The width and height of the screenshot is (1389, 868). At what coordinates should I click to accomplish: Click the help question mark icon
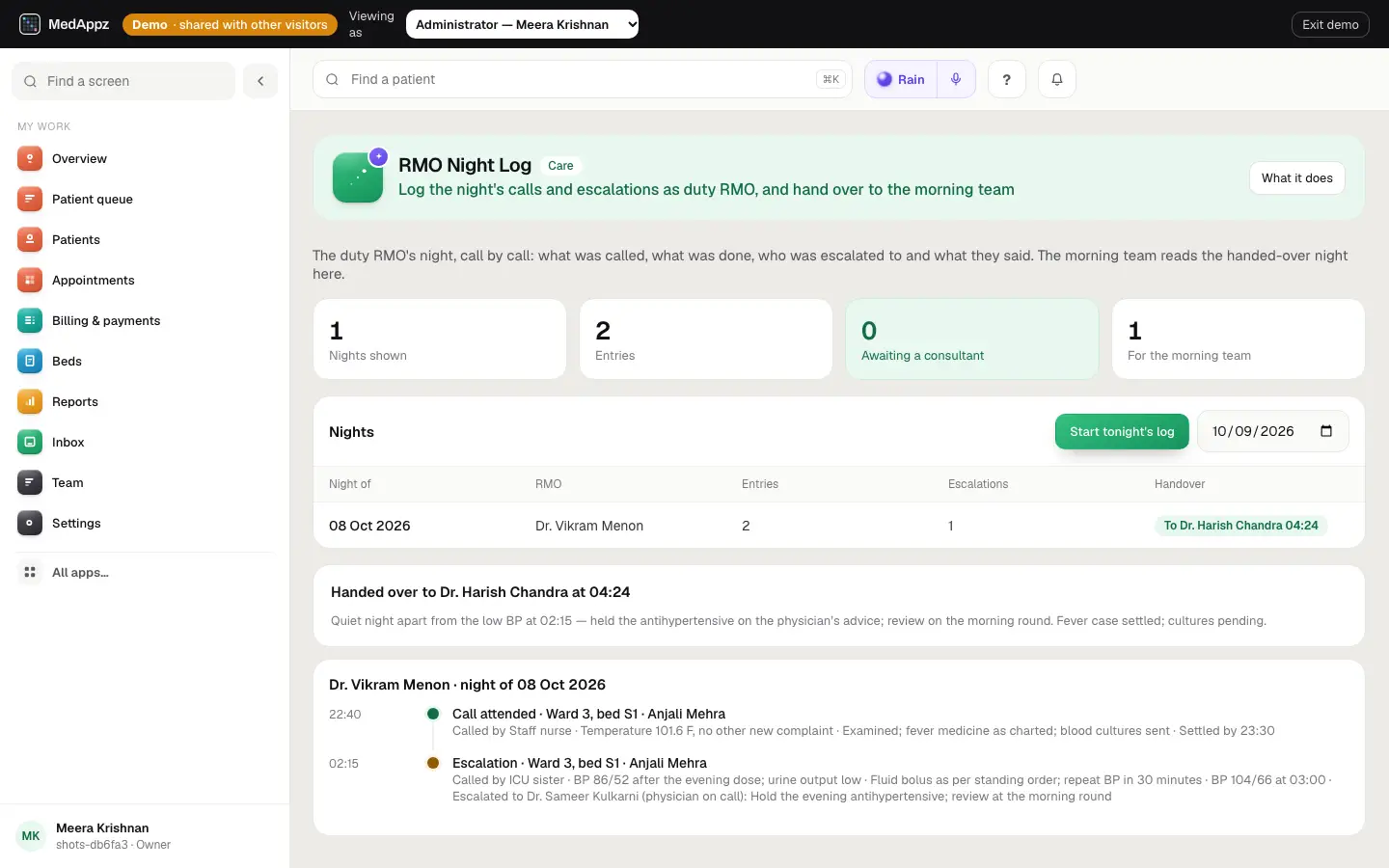pos(1007,79)
